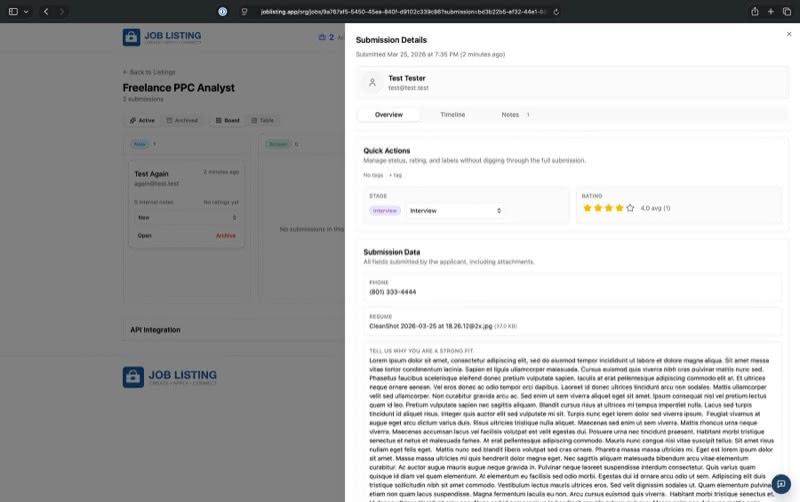The width and height of the screenshot is (800, 502).
Task: Follow the Back to Listings link
Action: (x=149, y=72)
